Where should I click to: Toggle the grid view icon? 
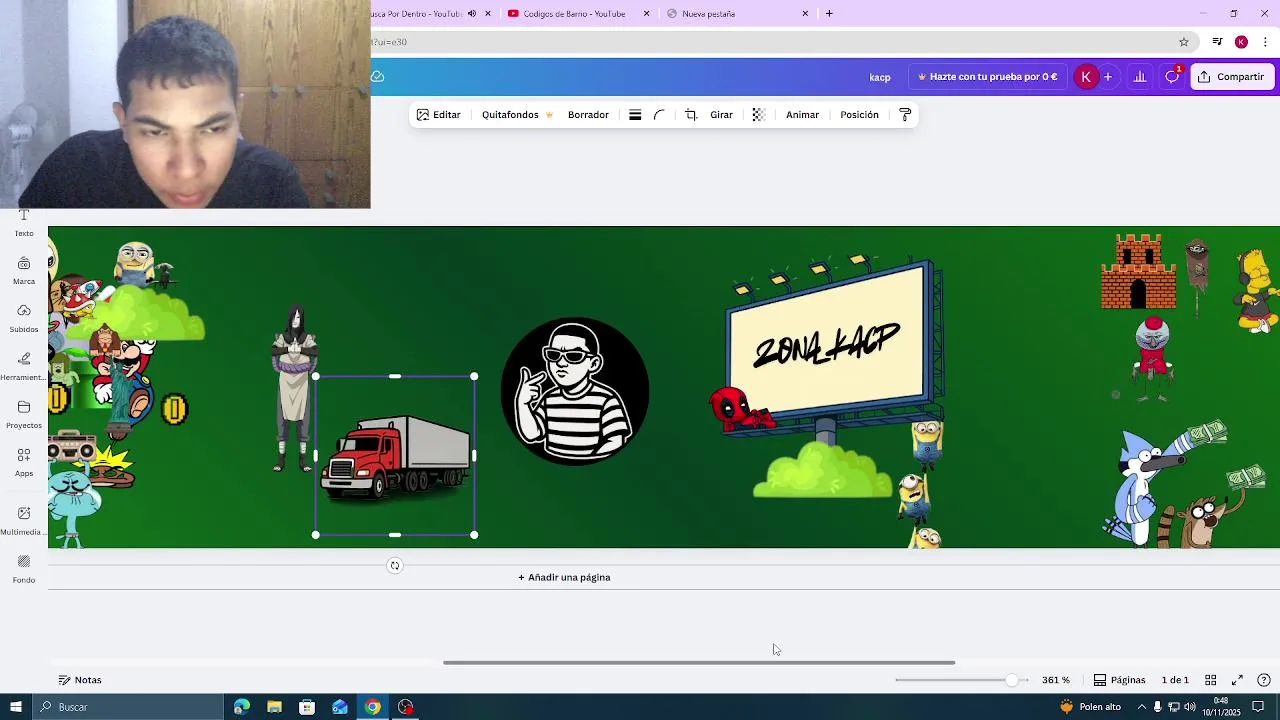[1210, 680]
